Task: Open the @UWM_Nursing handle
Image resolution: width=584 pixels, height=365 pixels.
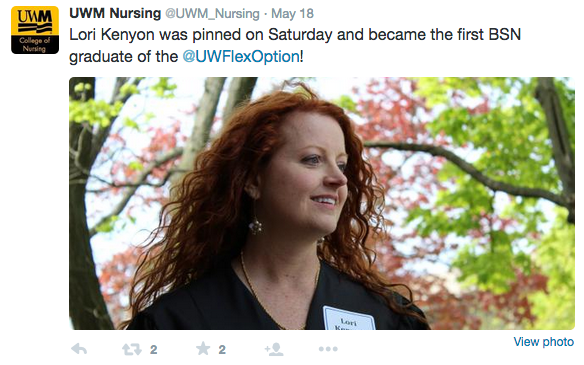Action: coord(212,14)
